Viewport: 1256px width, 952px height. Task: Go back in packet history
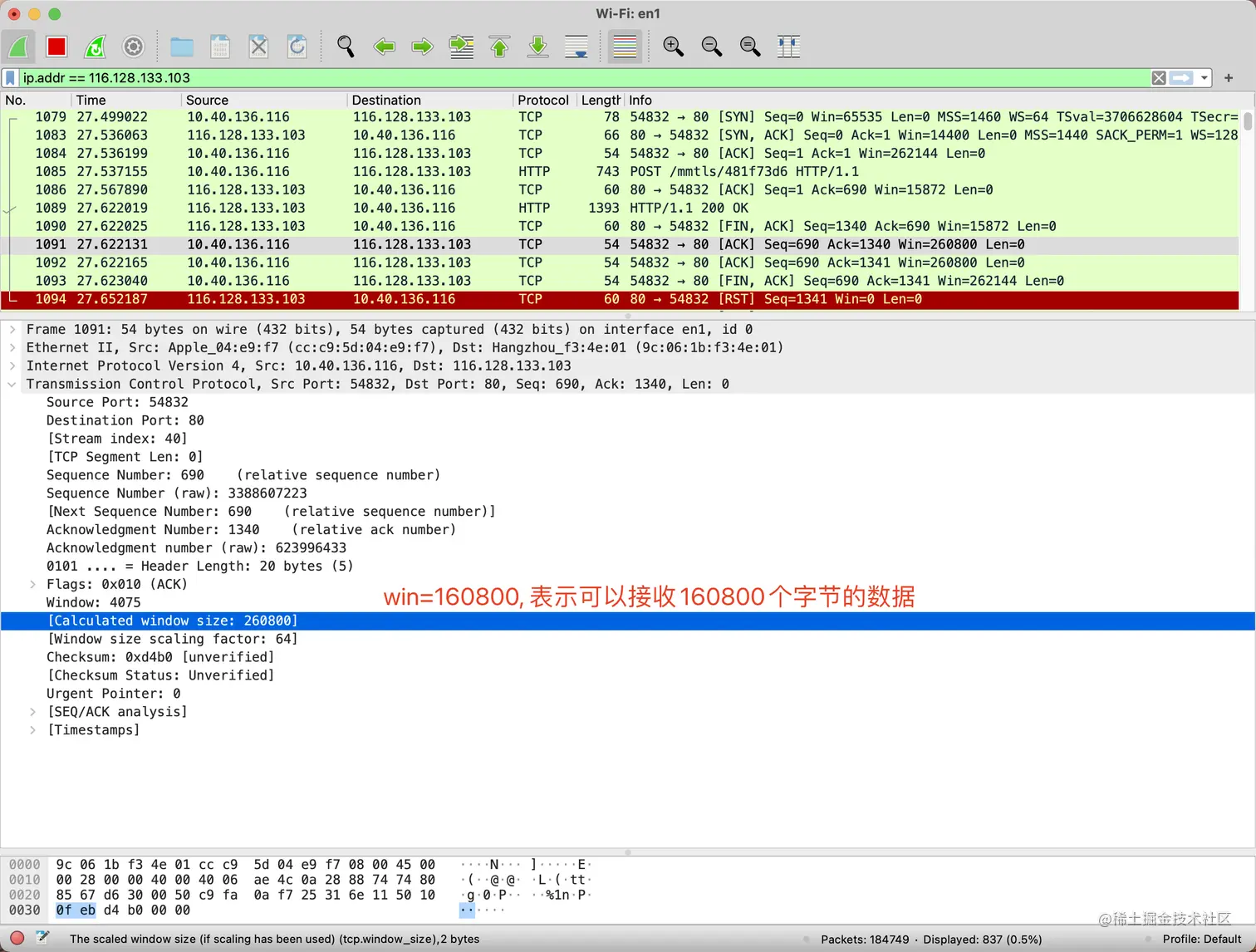click(384, 47)
